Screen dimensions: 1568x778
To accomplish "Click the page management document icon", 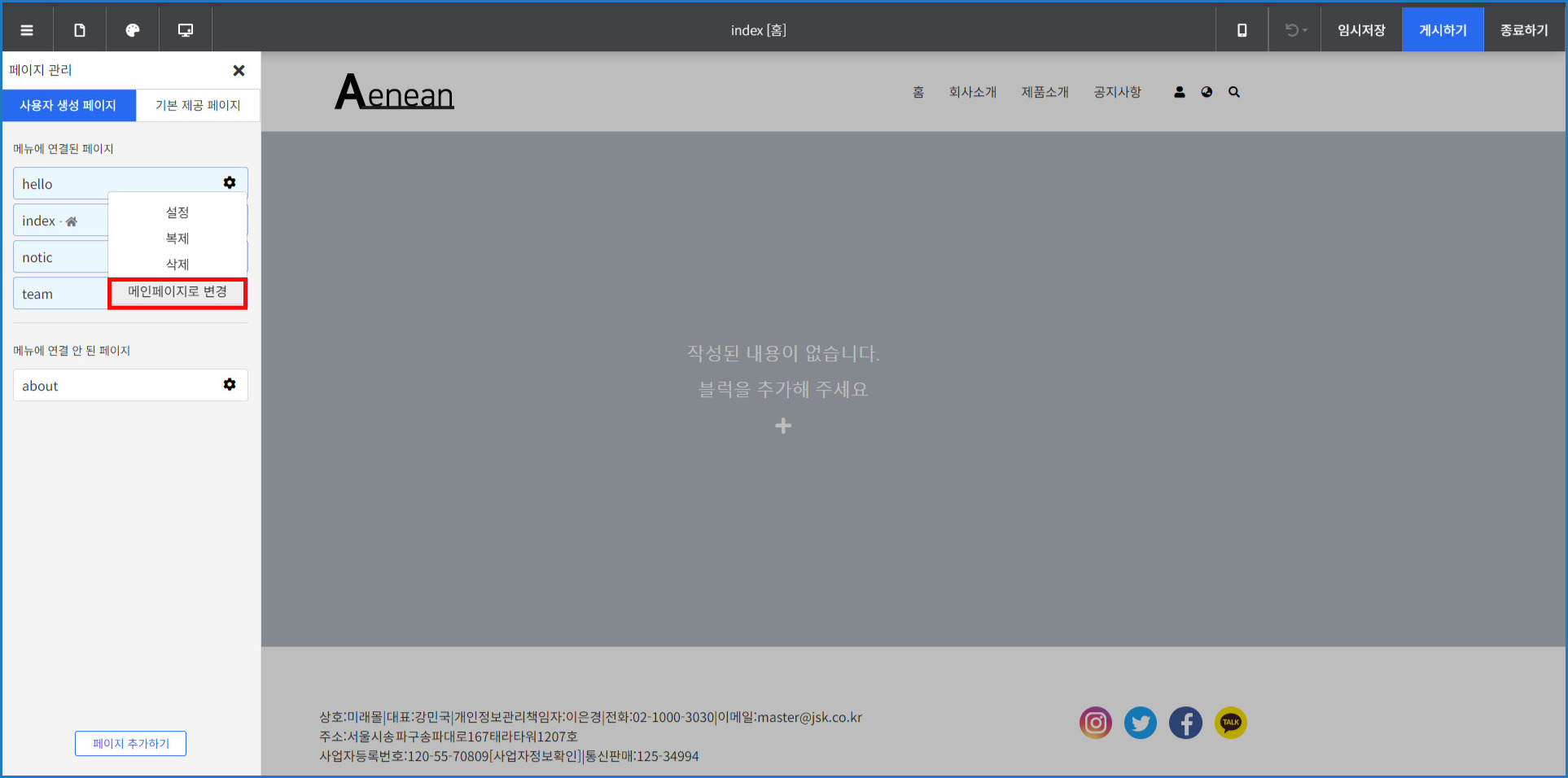I will (x=80, y=30).
